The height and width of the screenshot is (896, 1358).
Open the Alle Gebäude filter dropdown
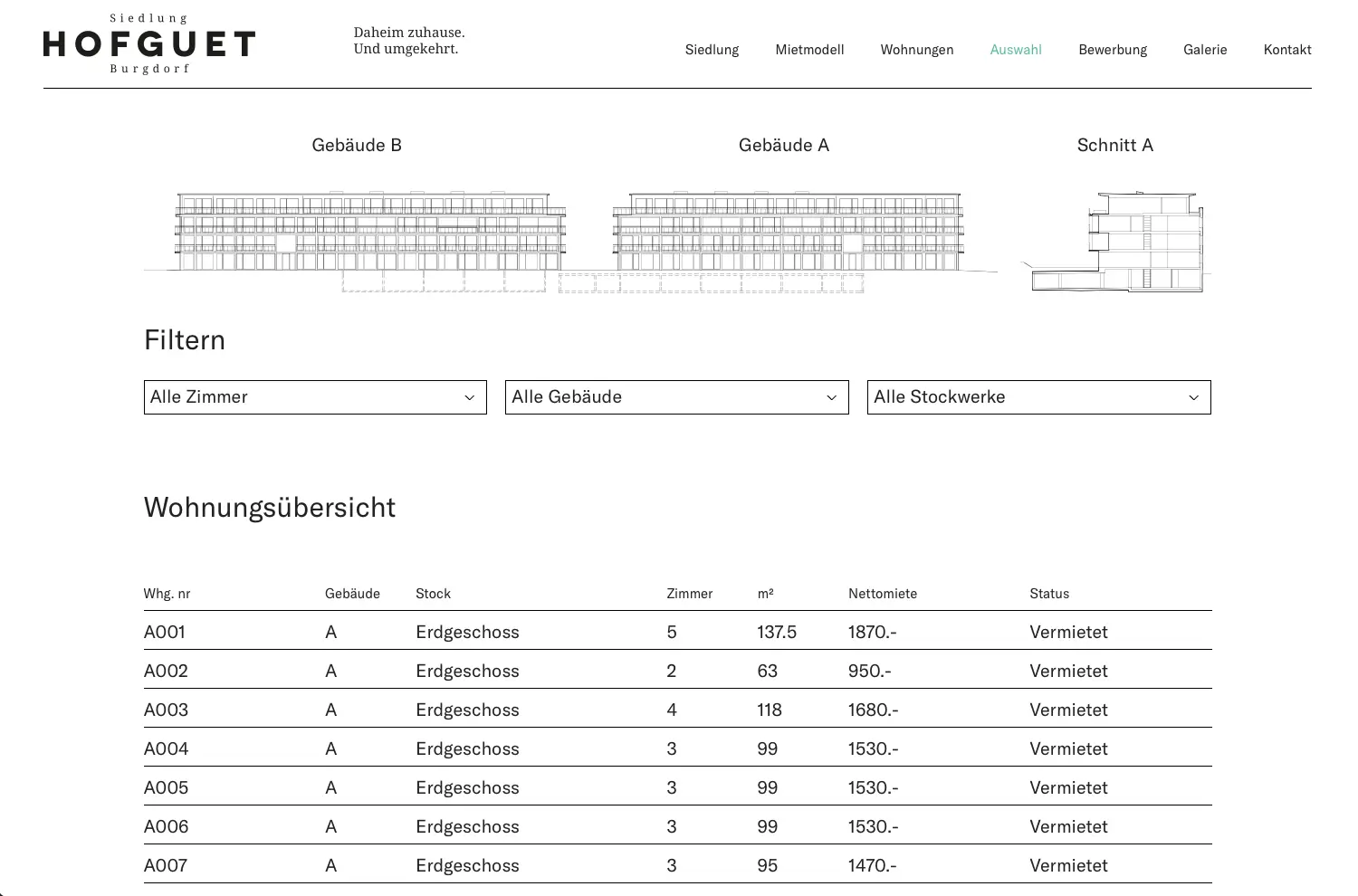[676, 397]
